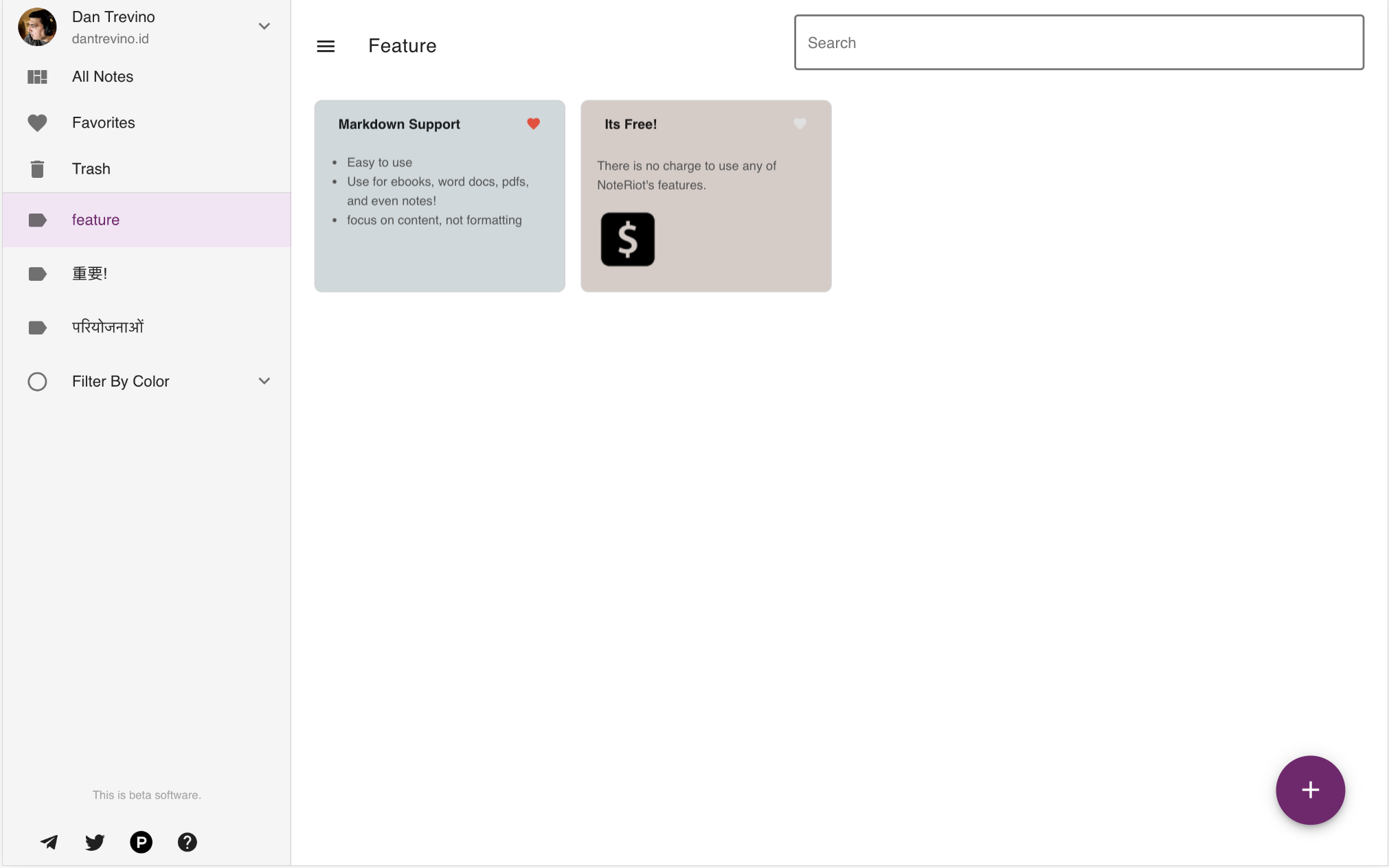
Task: Open the hamburger menu icon
Action: tap(326, 46)
